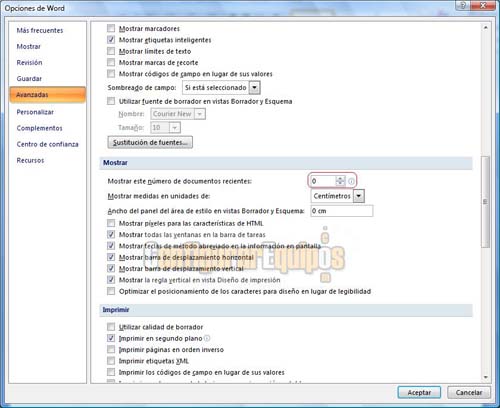Enable Utilizar fuente de borrador checkbox
Screen dimensions: 500x408
point(111,101)
